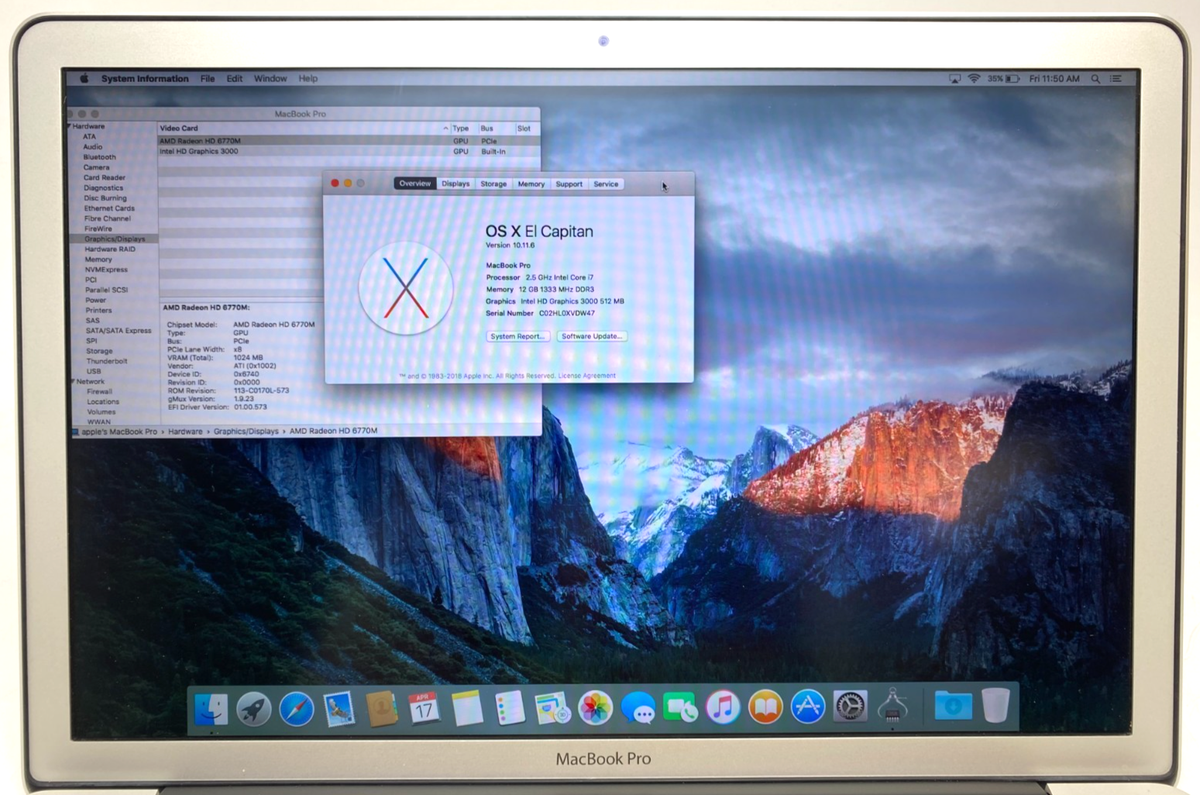Image resolution: width=1200 pixels, height=795 pixels.
Task: Open the Edit menu
Action: pos(234,79)
